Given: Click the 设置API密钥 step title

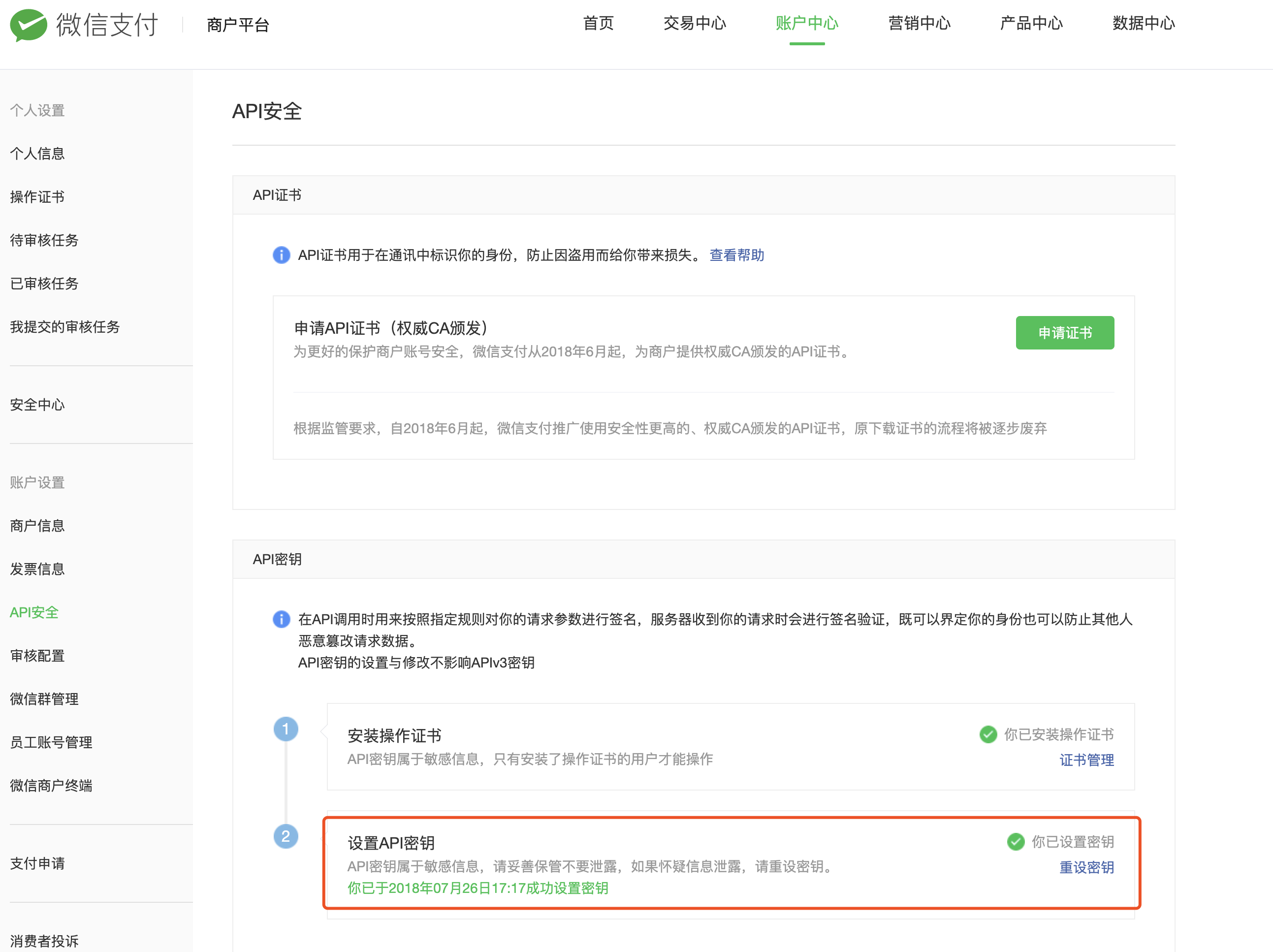Looking at the screenshot, I should 391,843.
